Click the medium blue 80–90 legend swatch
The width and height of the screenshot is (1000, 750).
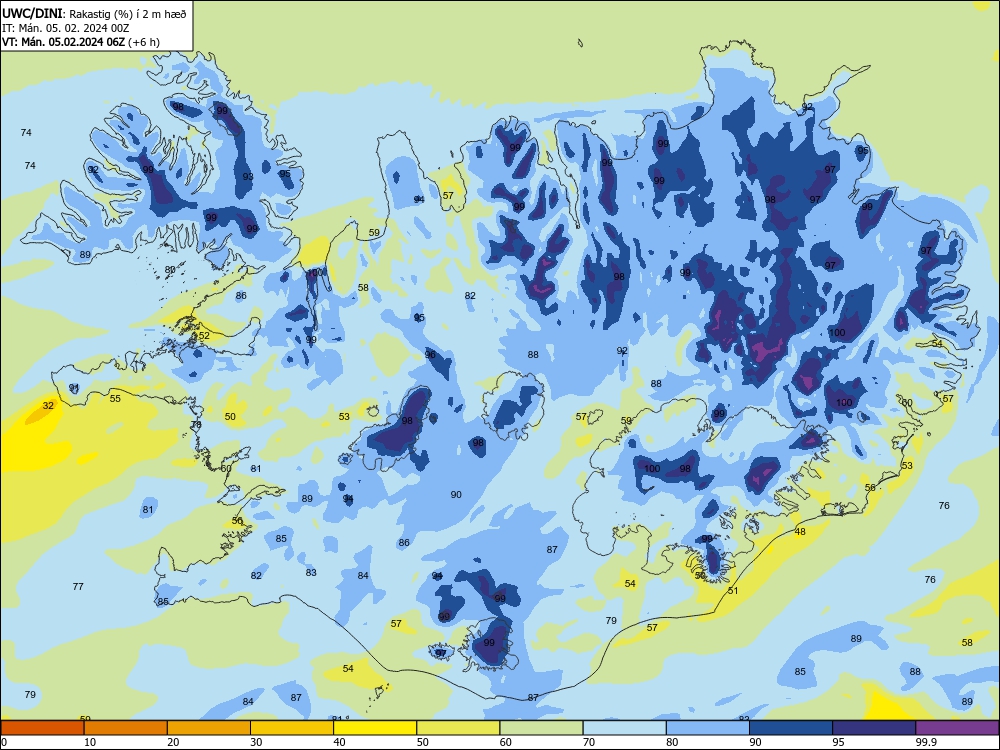click(707, 728)
